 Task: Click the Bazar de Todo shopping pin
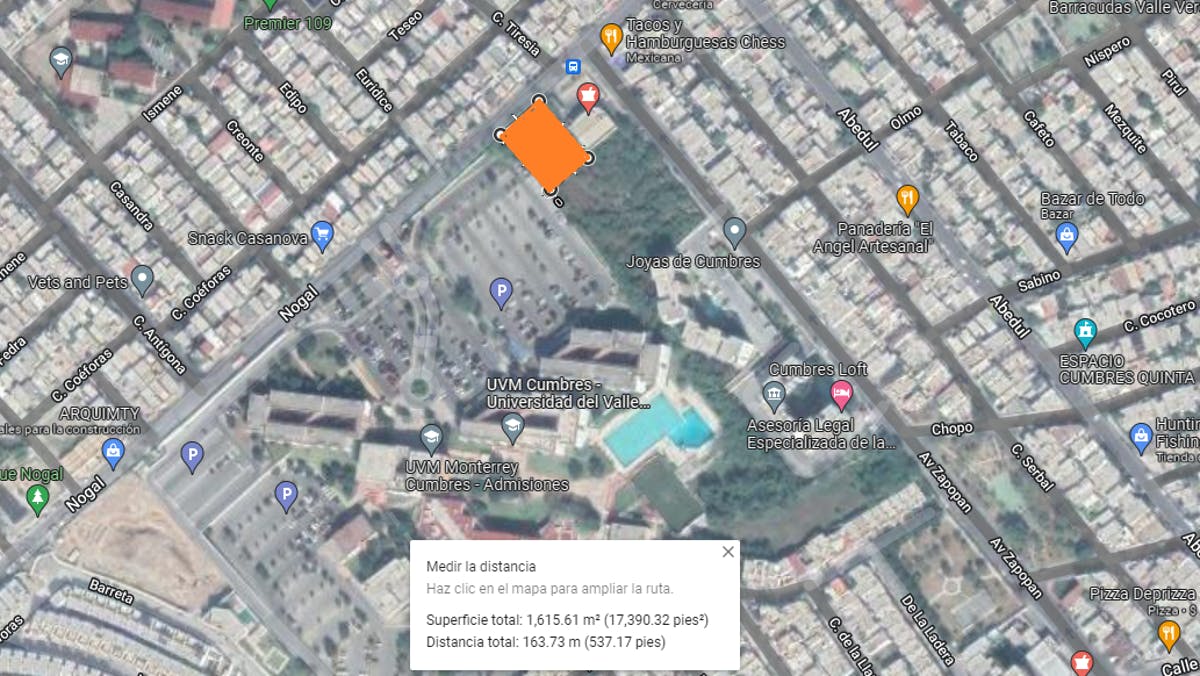(1067, 237)
